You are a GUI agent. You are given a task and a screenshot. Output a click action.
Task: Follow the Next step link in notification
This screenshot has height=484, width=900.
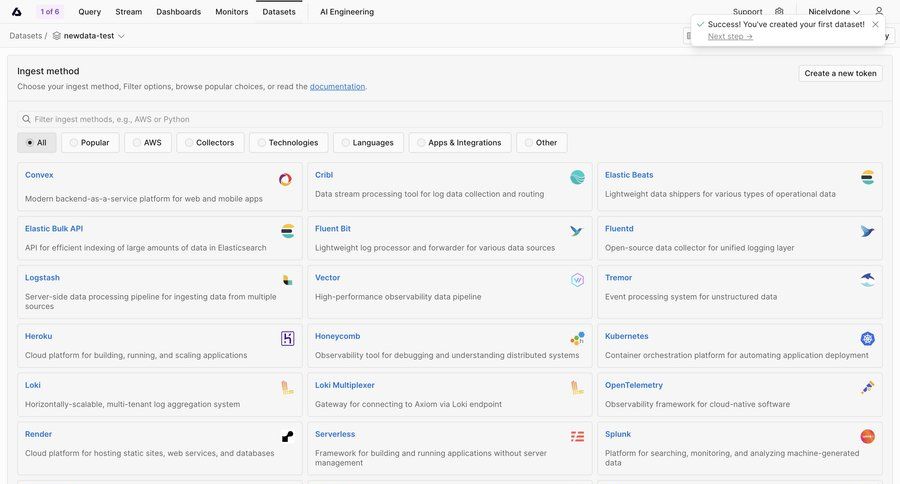coord(730,36)
